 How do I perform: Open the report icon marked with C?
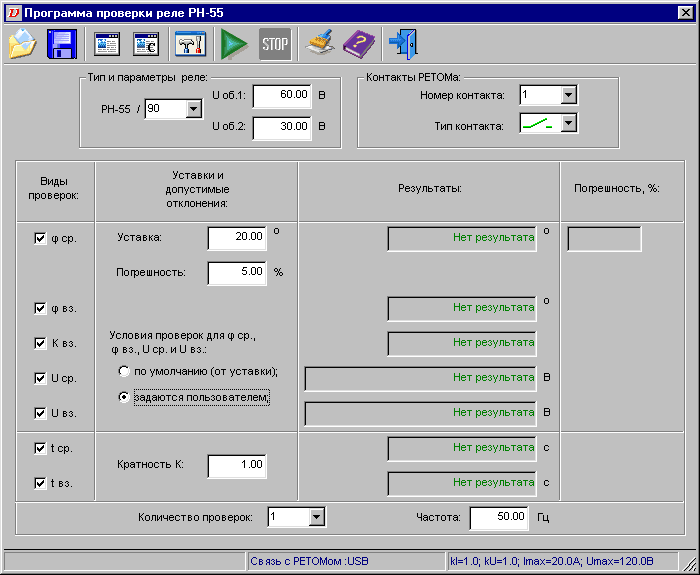pos(146,44)
